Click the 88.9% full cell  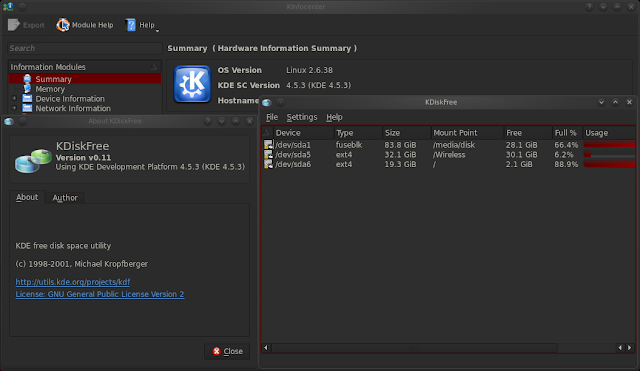pyautogui.click(x=566, y=164)
